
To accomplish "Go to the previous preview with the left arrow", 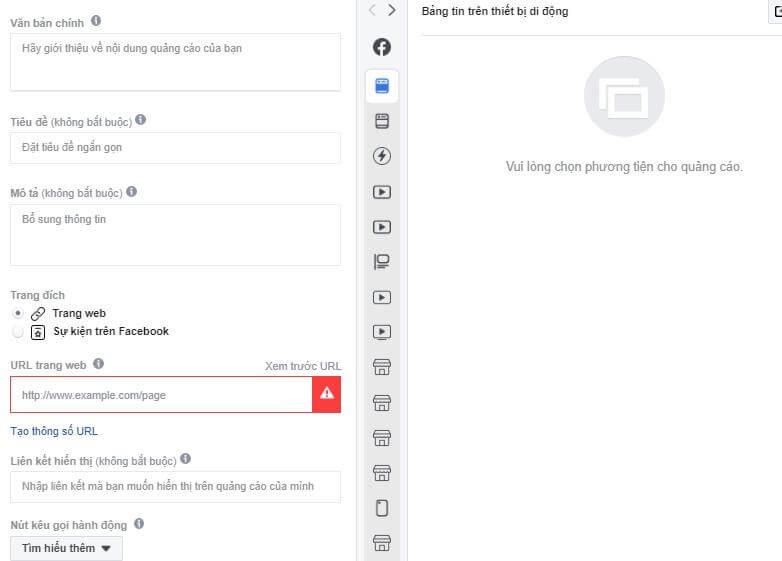I will 372,10.
